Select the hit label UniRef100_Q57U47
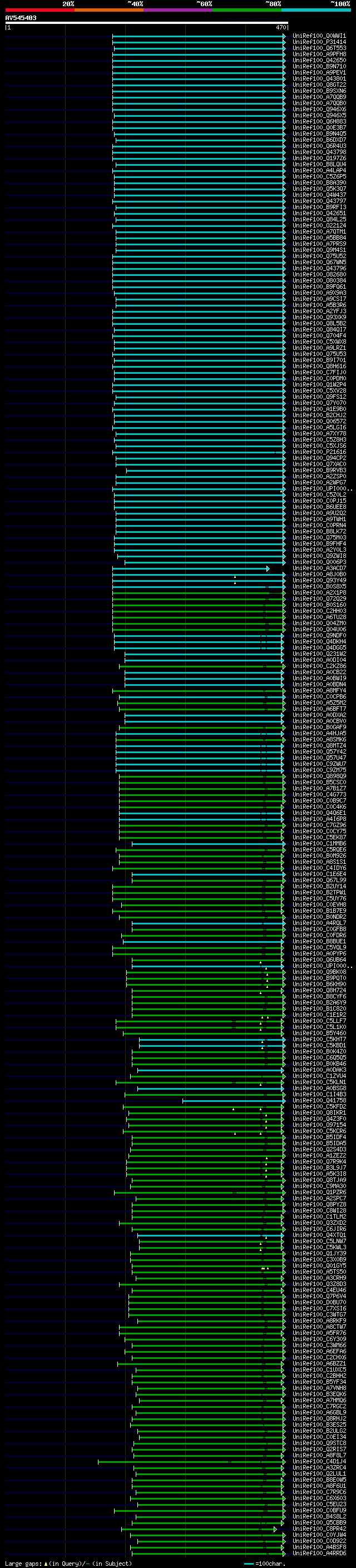The height and width of the screenshot is (1568, 356). (319, 758)
